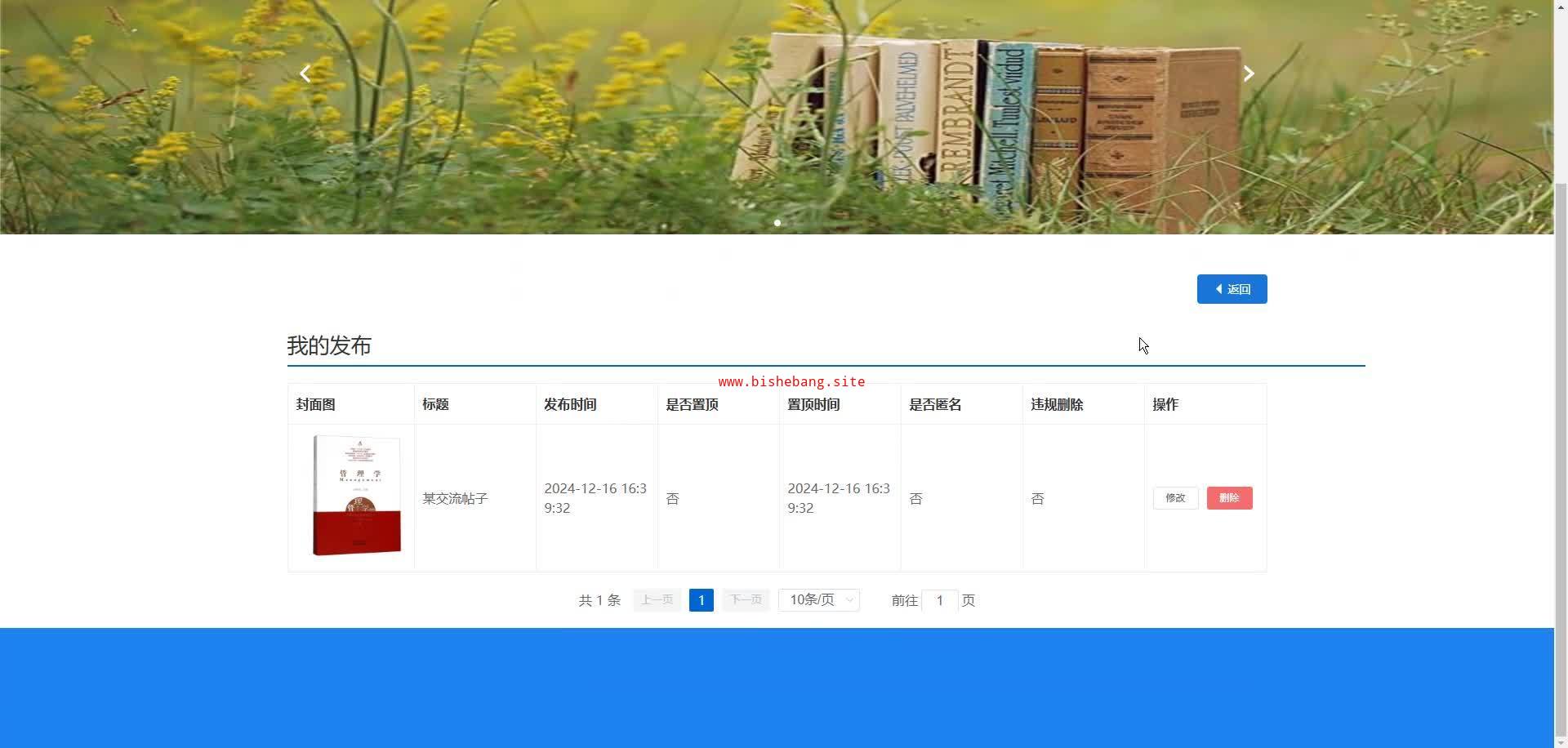Go back with the 返回 button

click(x=1232, y=289)
